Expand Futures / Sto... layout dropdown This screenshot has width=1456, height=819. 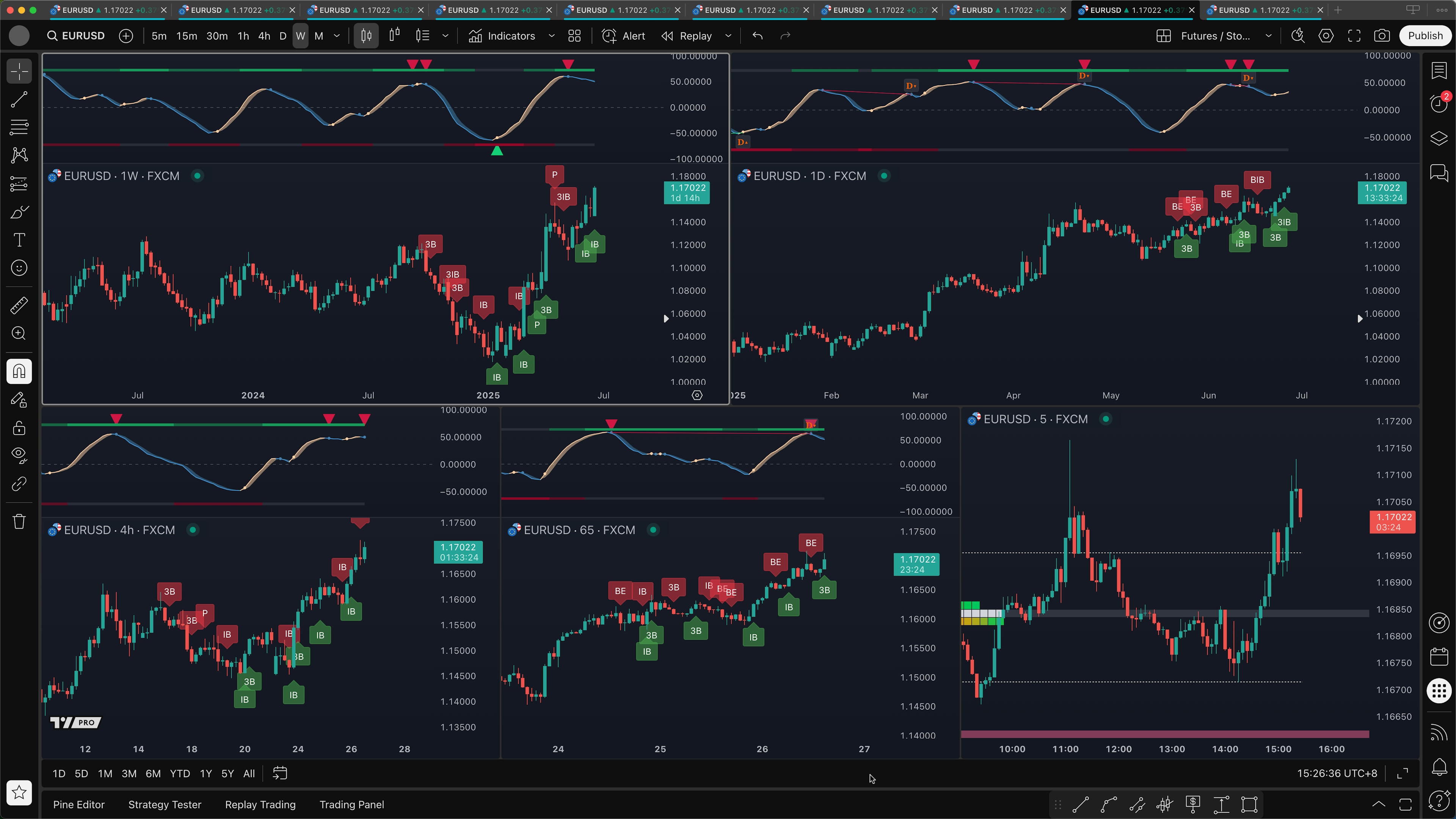(1268, 36)
